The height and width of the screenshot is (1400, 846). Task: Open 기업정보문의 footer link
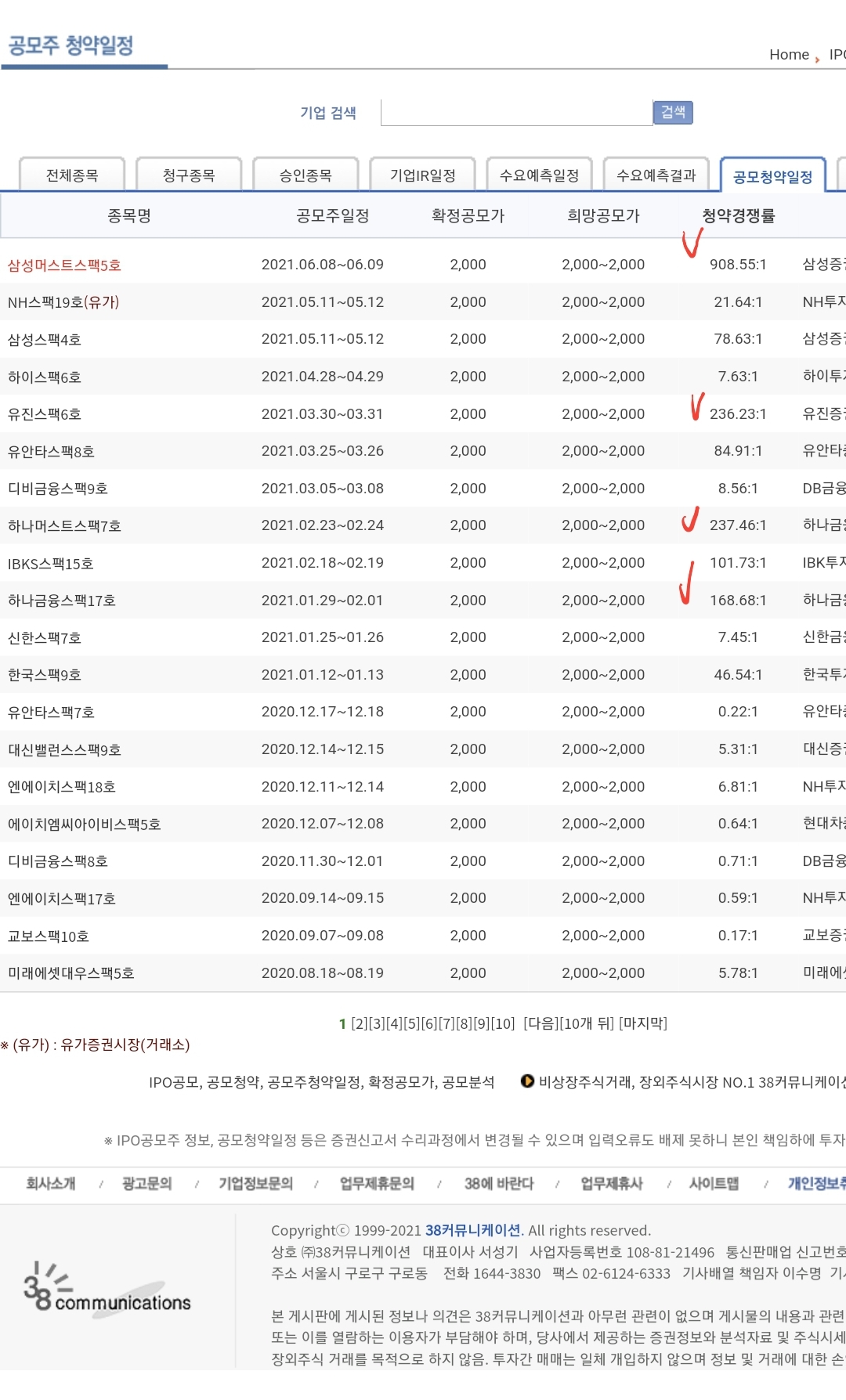[256, 1183]
